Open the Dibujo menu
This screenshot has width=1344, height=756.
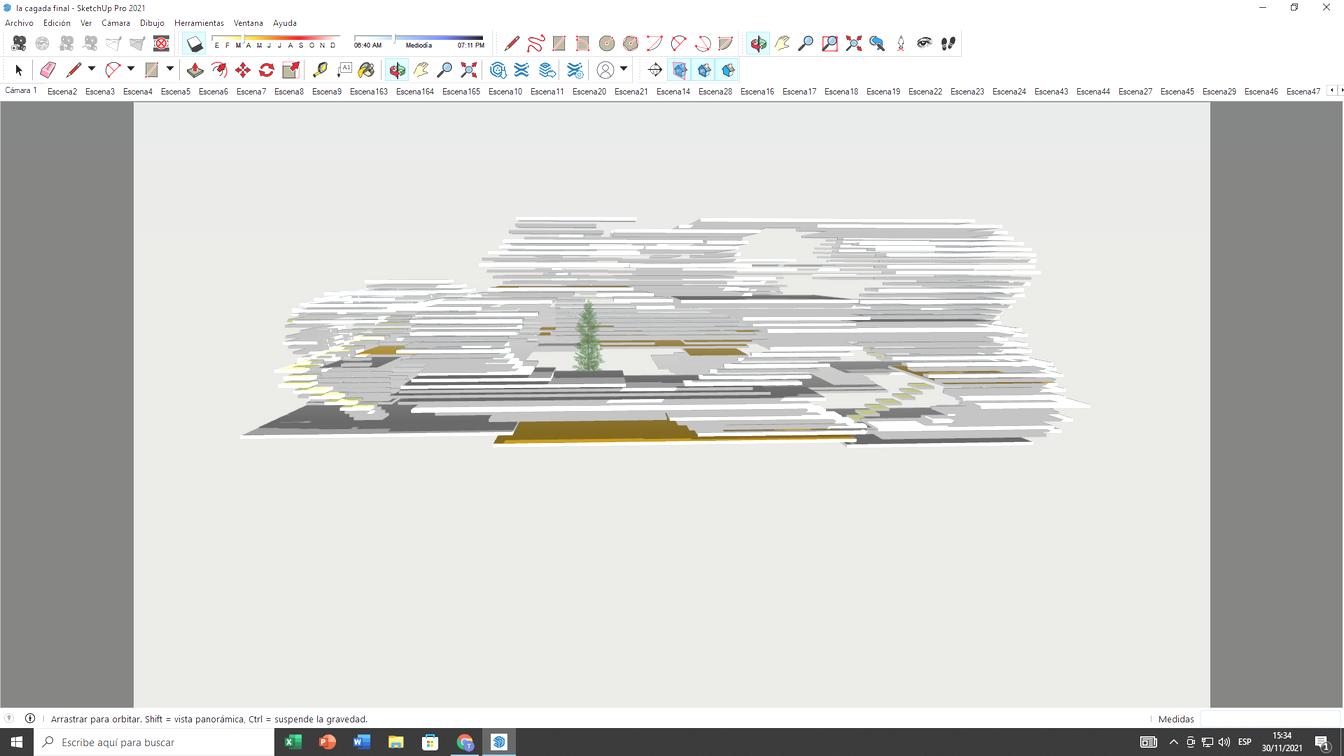152,23
